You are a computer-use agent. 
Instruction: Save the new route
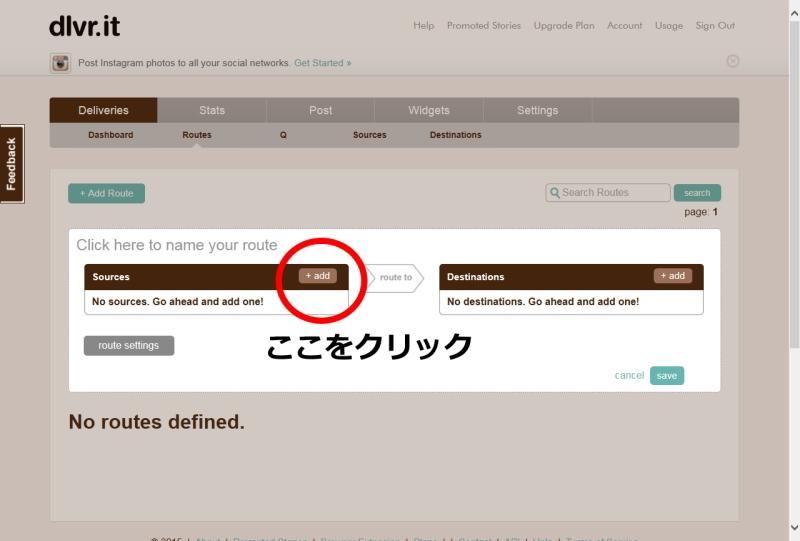point(667,376)
